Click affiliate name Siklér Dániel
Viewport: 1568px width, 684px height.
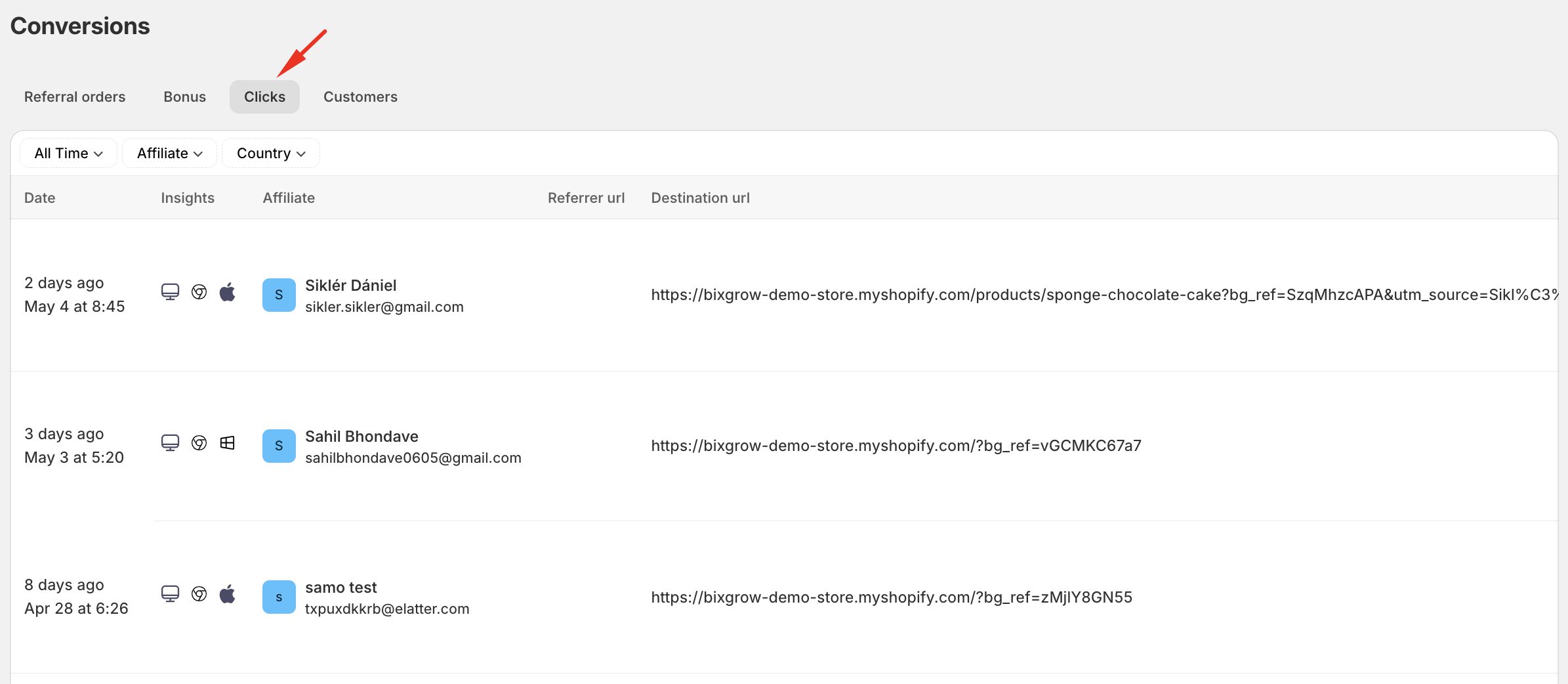pos(350,286)
